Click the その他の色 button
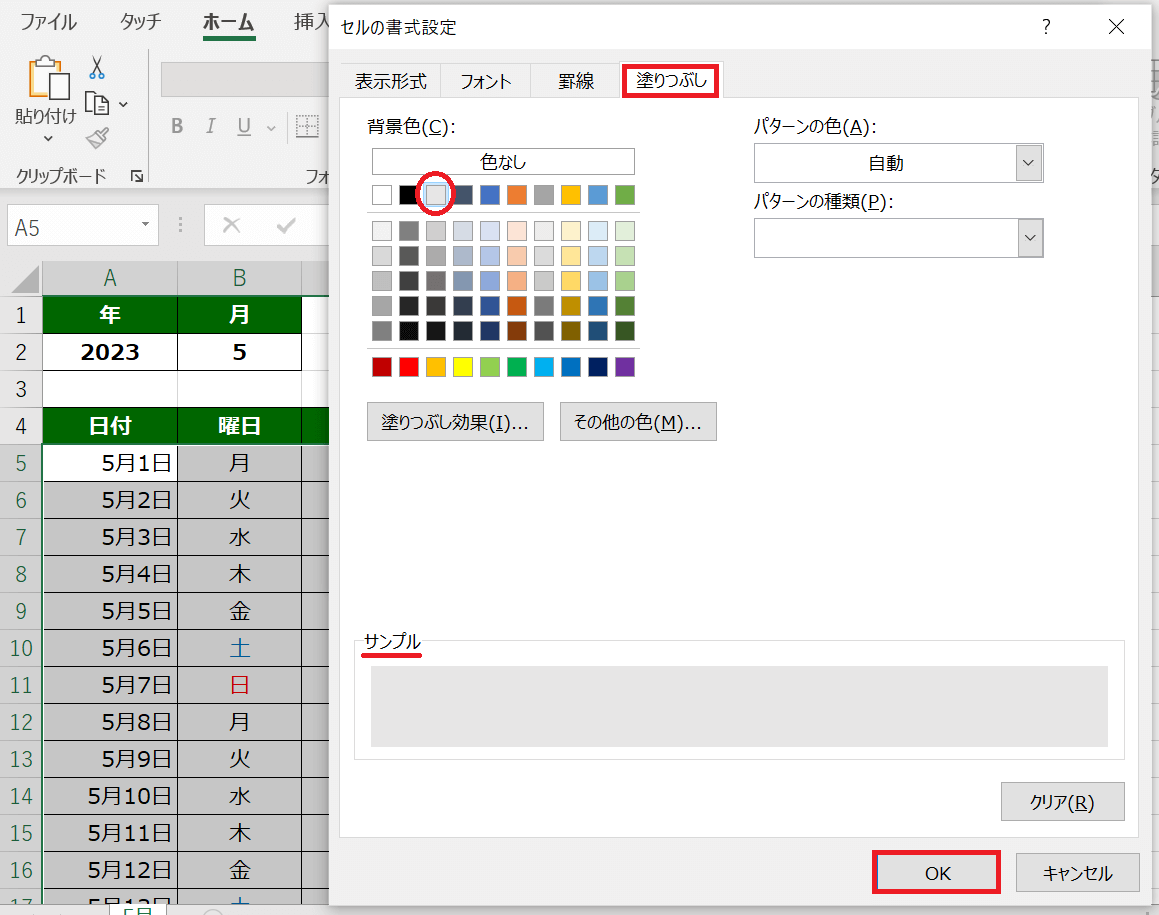 (x=638, y=422)
